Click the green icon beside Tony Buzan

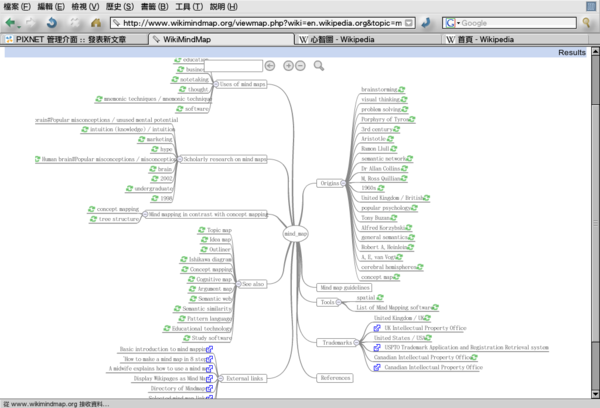click(393, 217)
